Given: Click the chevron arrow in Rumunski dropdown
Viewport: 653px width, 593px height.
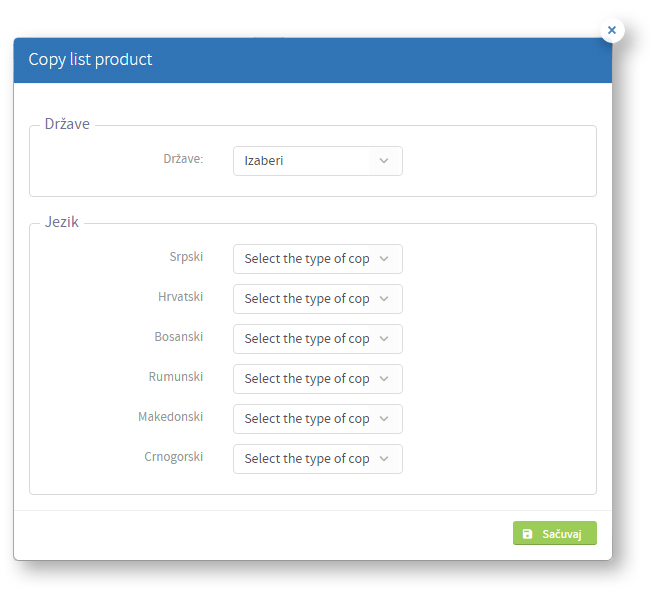Looking at the screenshot, I should point(384,379).
